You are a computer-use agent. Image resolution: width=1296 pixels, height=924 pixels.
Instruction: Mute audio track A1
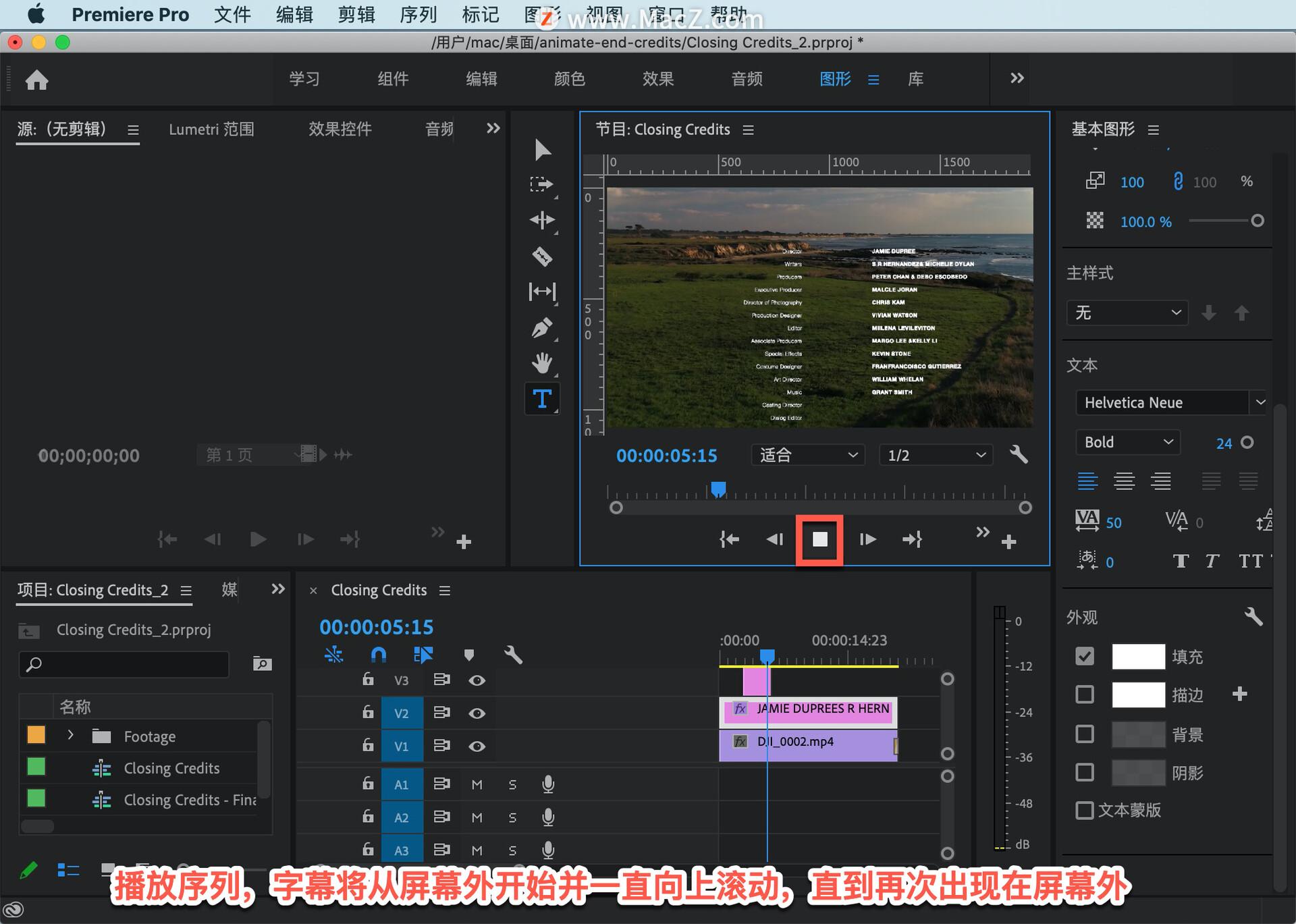477,784
